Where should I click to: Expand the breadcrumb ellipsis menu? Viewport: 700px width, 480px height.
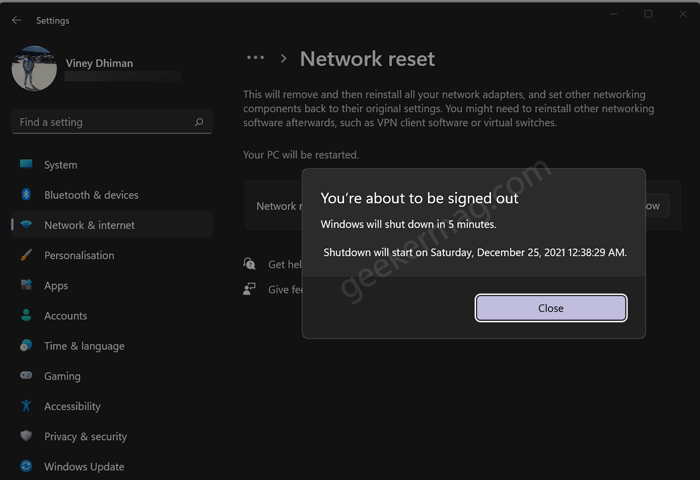pos(255,58)
